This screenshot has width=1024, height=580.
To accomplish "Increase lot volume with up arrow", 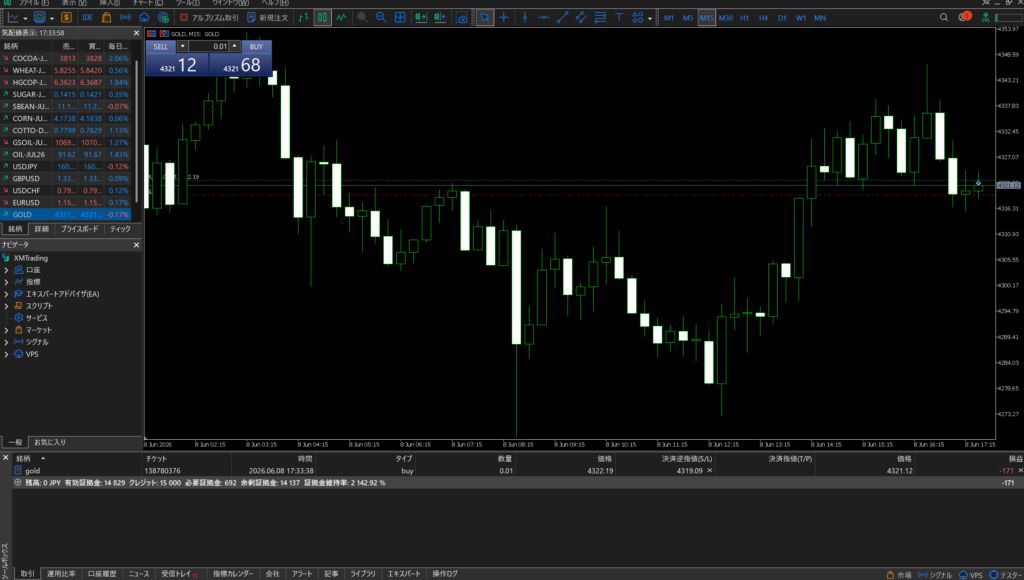I will [x=235, y=46].
